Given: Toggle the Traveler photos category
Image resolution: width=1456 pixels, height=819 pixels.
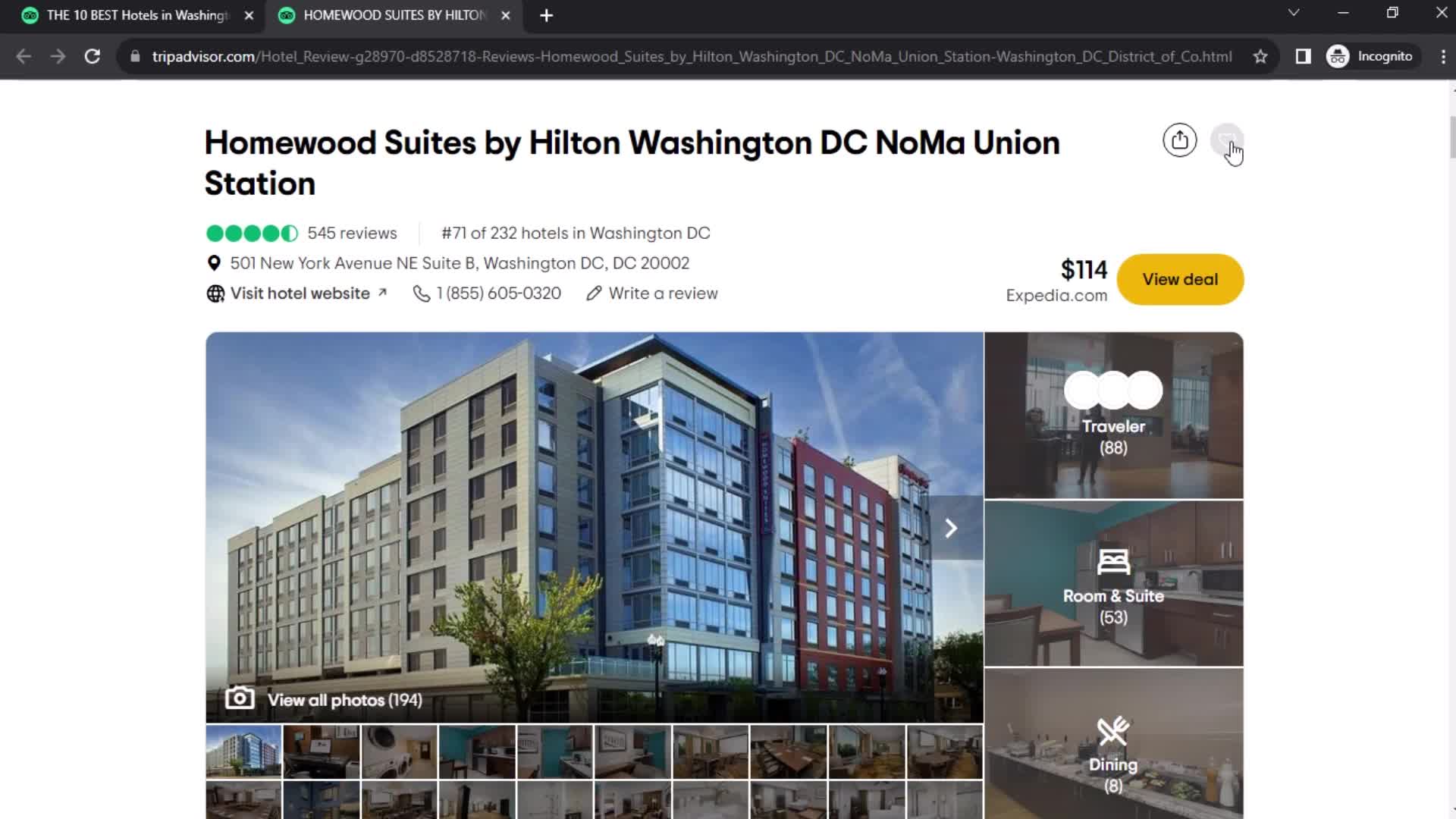Looking at the screenshot, I should pyautogui.click(x=1113, y=415).
